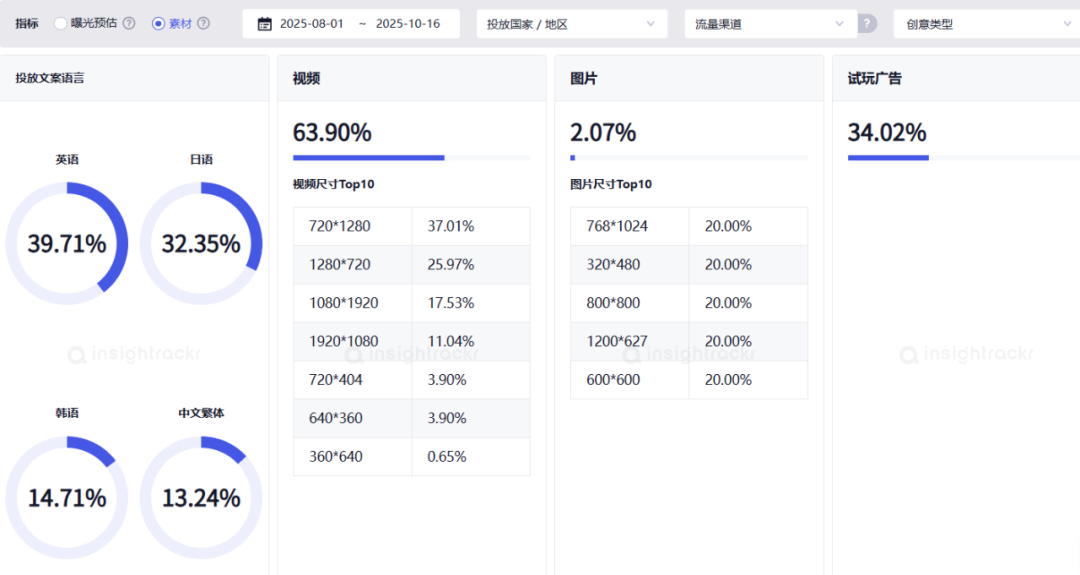The width and height of the screenshot is (1080, 575).
Task: Click the start date 2025-08-01
Action: click(312, 24)
